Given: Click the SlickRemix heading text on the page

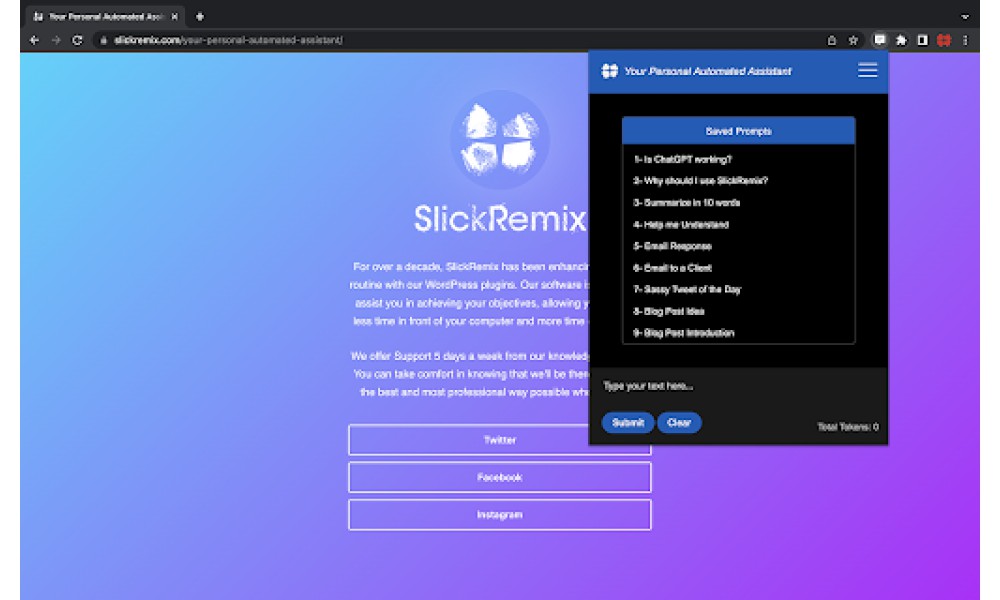Looking at the screenshot, I should coord(500,219).
